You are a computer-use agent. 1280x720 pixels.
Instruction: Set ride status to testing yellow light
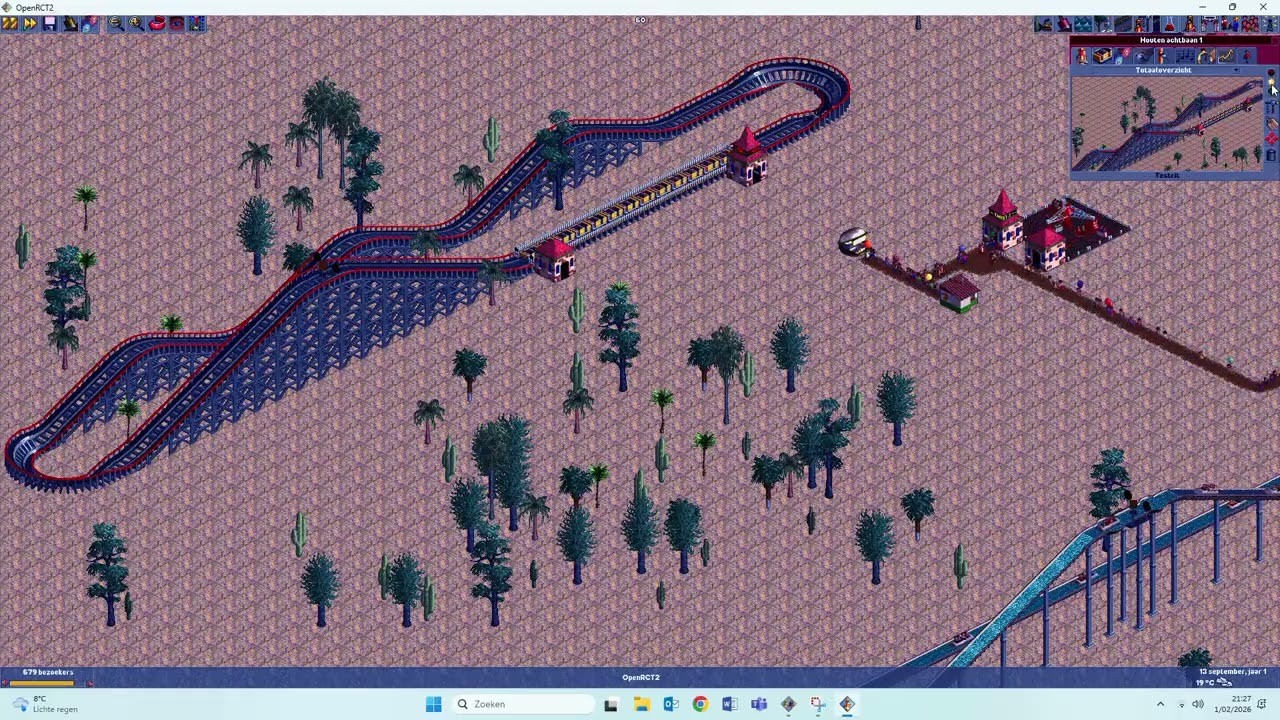point(1271,82)
